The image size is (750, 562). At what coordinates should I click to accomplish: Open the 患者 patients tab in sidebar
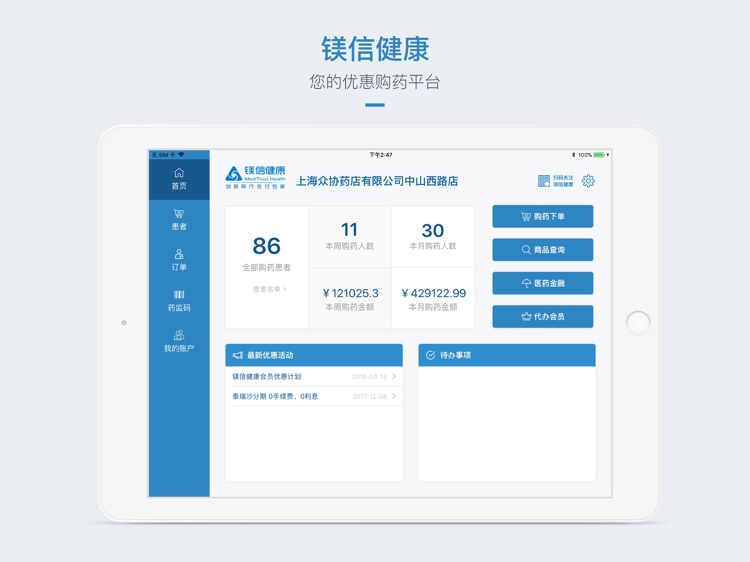(179, 220)
